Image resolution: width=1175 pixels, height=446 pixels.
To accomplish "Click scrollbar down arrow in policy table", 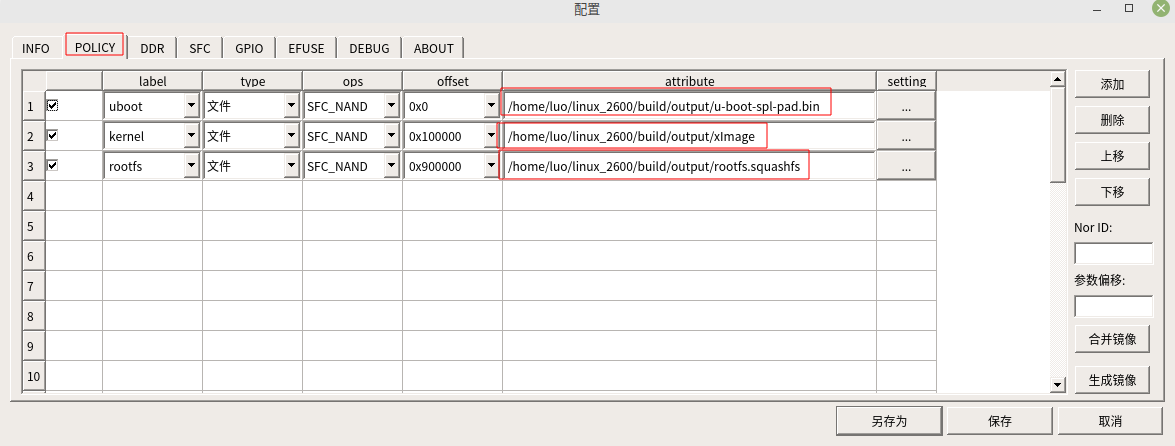I will 1057,385.
